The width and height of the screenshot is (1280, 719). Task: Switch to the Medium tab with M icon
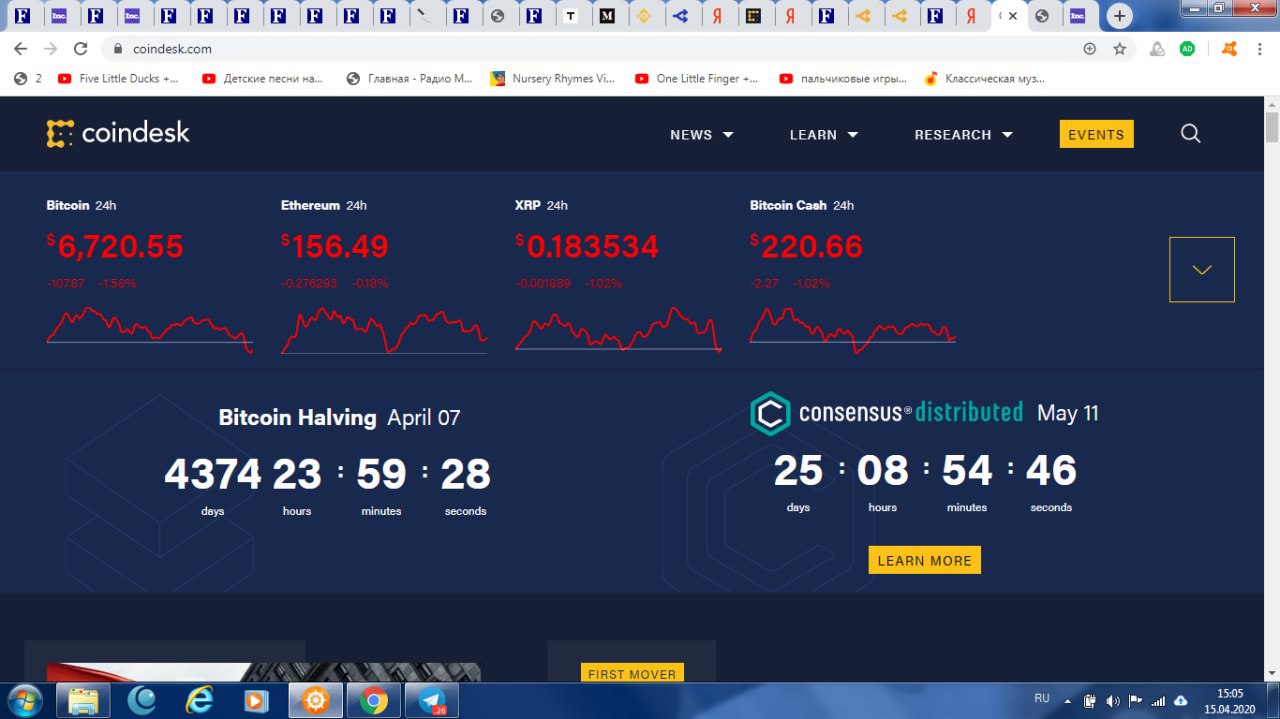(607, 16)
